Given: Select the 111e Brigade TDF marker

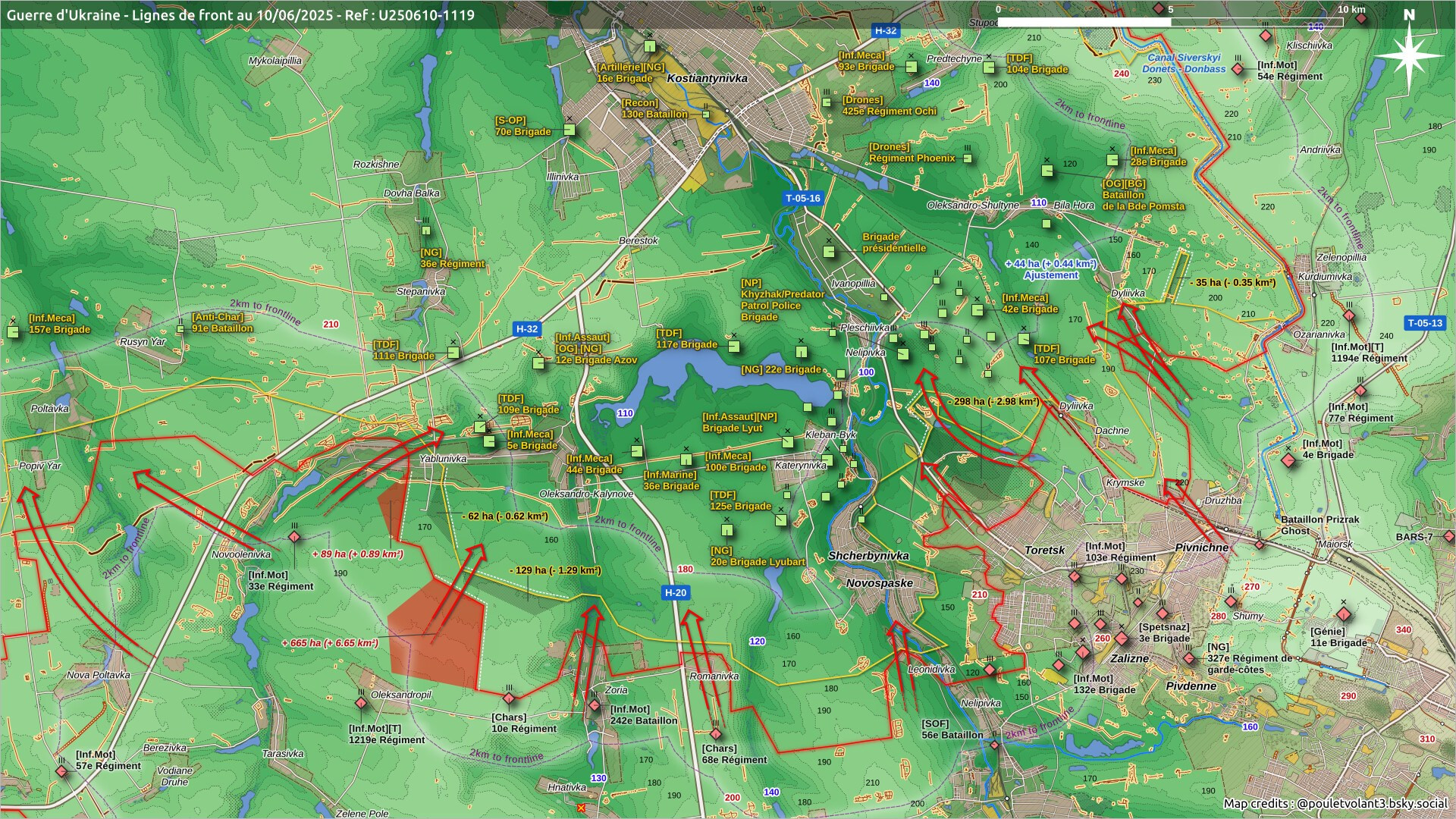Looking at the screenshot, I should tap(453, 353).
